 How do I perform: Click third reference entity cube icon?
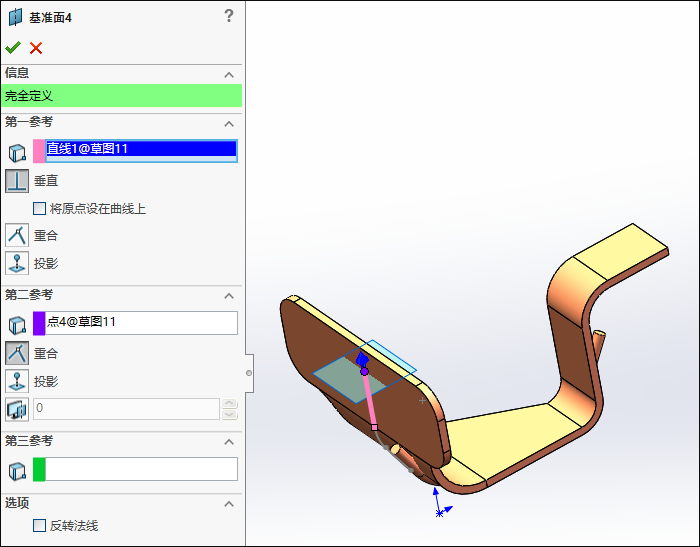pos(17,471)
